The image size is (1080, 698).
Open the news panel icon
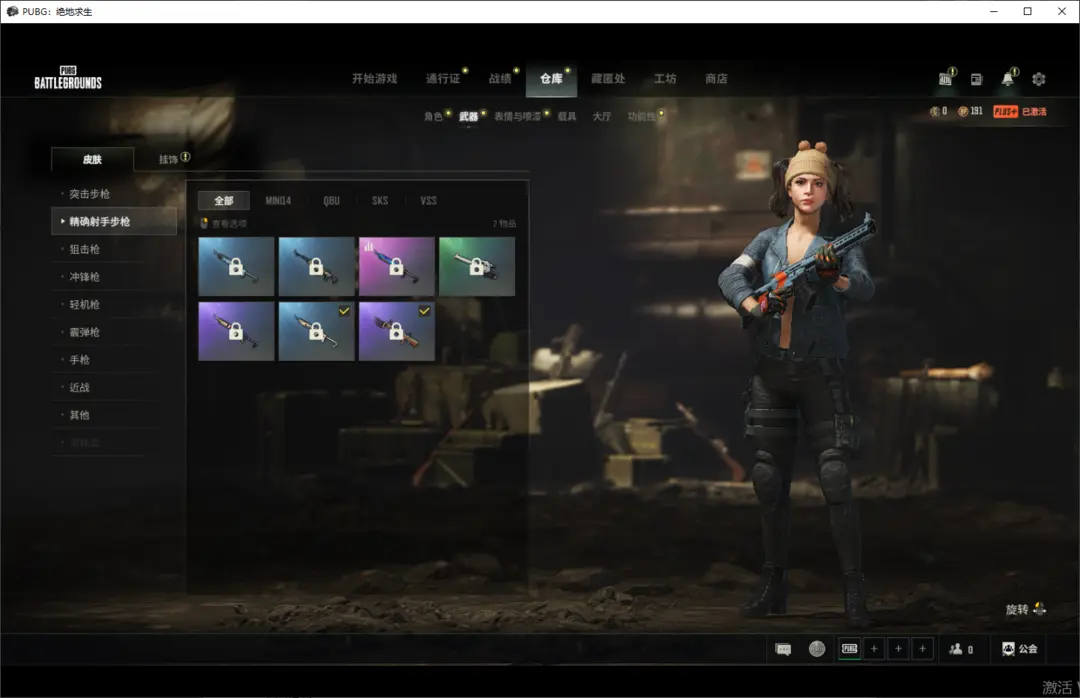pyautogui.click(x=976, y=79)
